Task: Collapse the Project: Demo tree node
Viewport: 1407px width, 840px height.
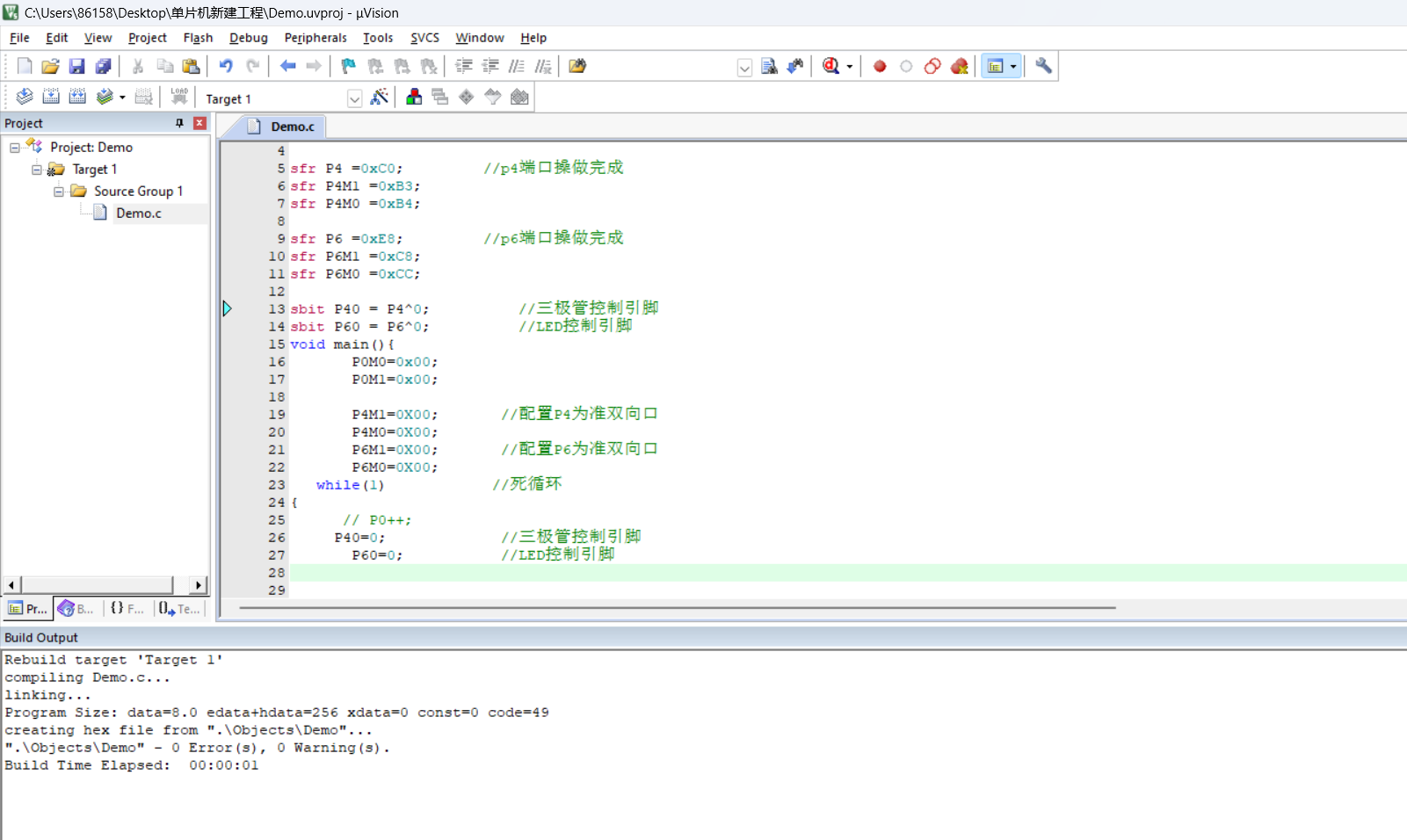Action: 15,148
